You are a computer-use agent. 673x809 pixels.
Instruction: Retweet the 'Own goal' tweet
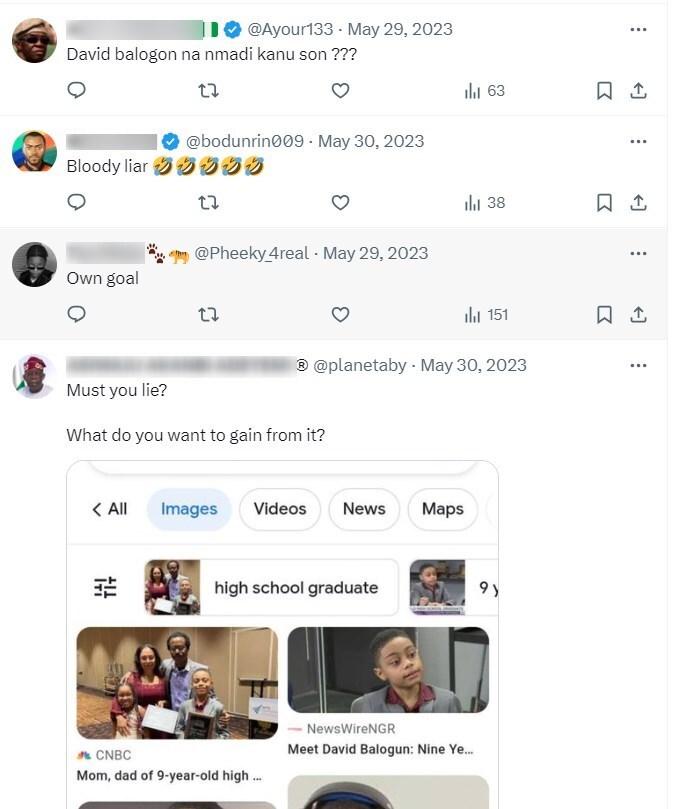(x=208, y=315)
